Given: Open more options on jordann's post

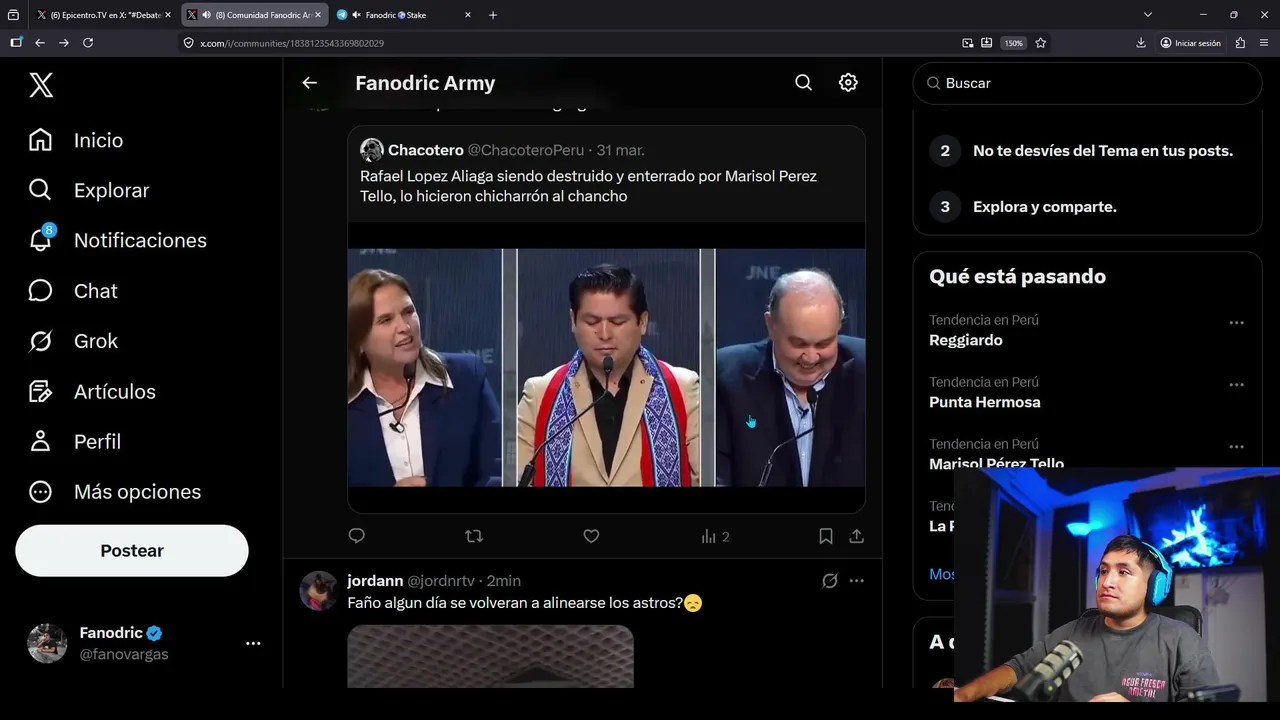Looking at the screenshot, I should point(857,580).
